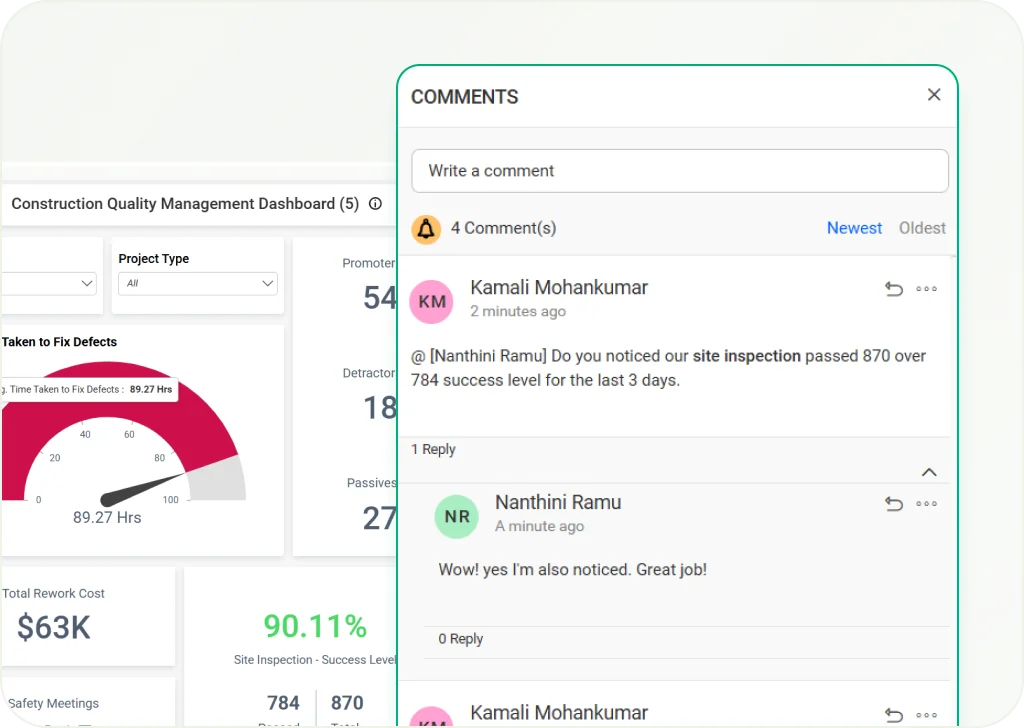Reply to Kamali Mohankumar's first comment

[x=893, y=289]
